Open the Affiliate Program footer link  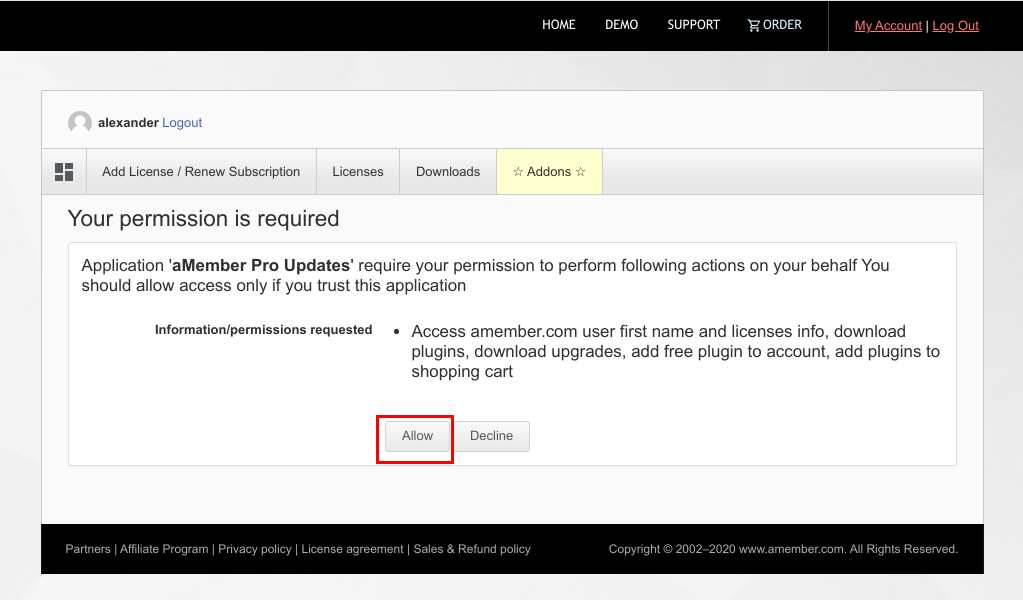[164, 549]
